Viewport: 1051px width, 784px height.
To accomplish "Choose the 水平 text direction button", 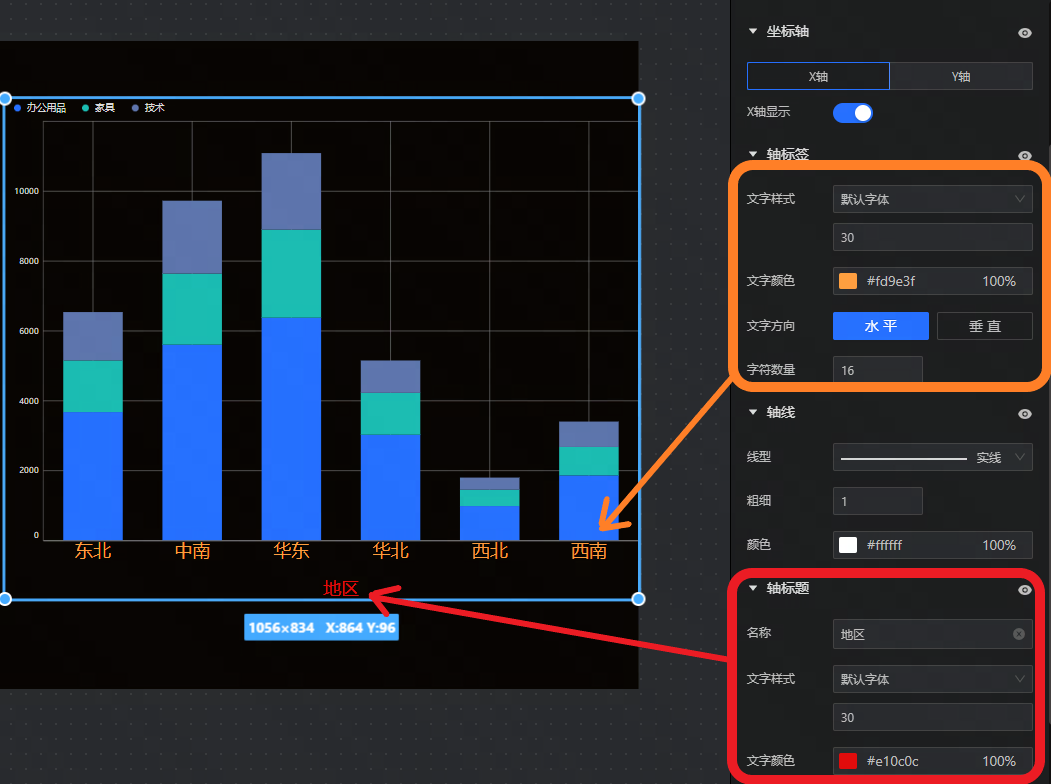I will coord(880,326).
